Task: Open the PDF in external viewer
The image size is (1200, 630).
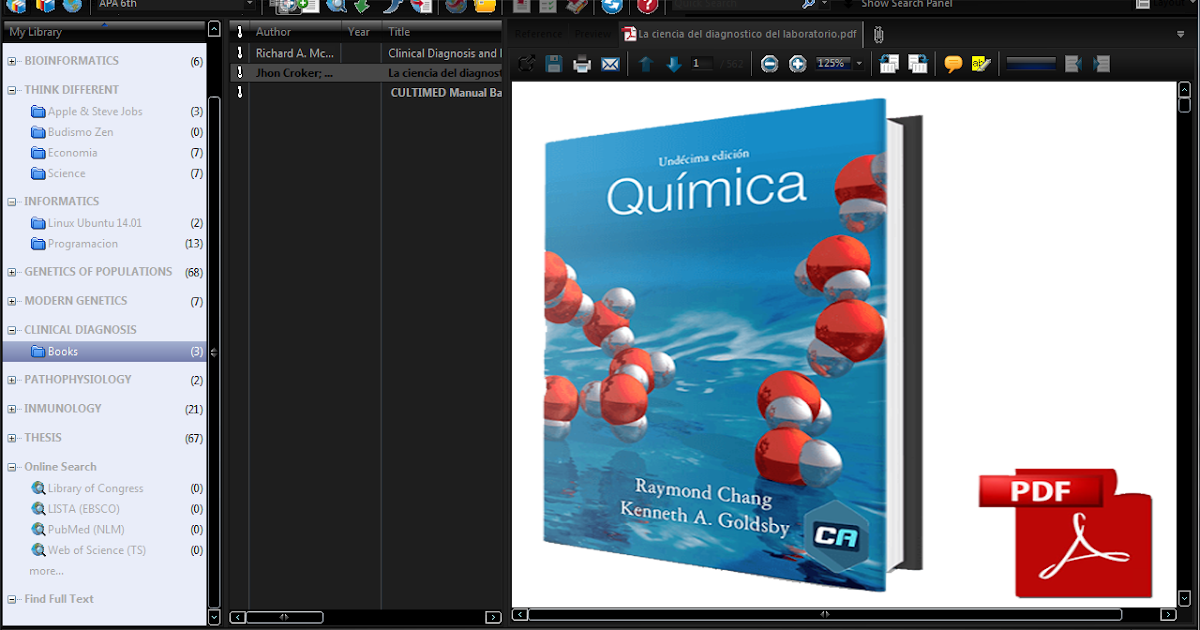Action: tap(526, 64)
